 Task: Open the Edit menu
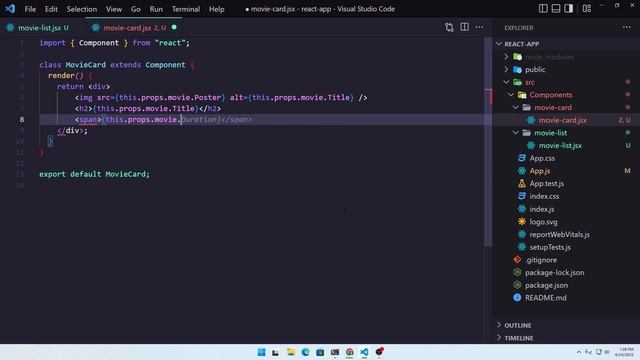51,9
